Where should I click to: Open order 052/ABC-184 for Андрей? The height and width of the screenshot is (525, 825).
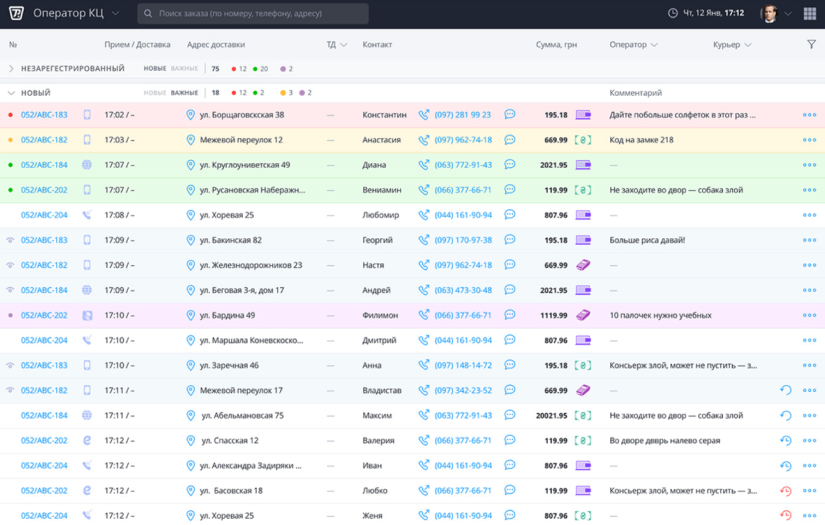click(x=44, y=290)
